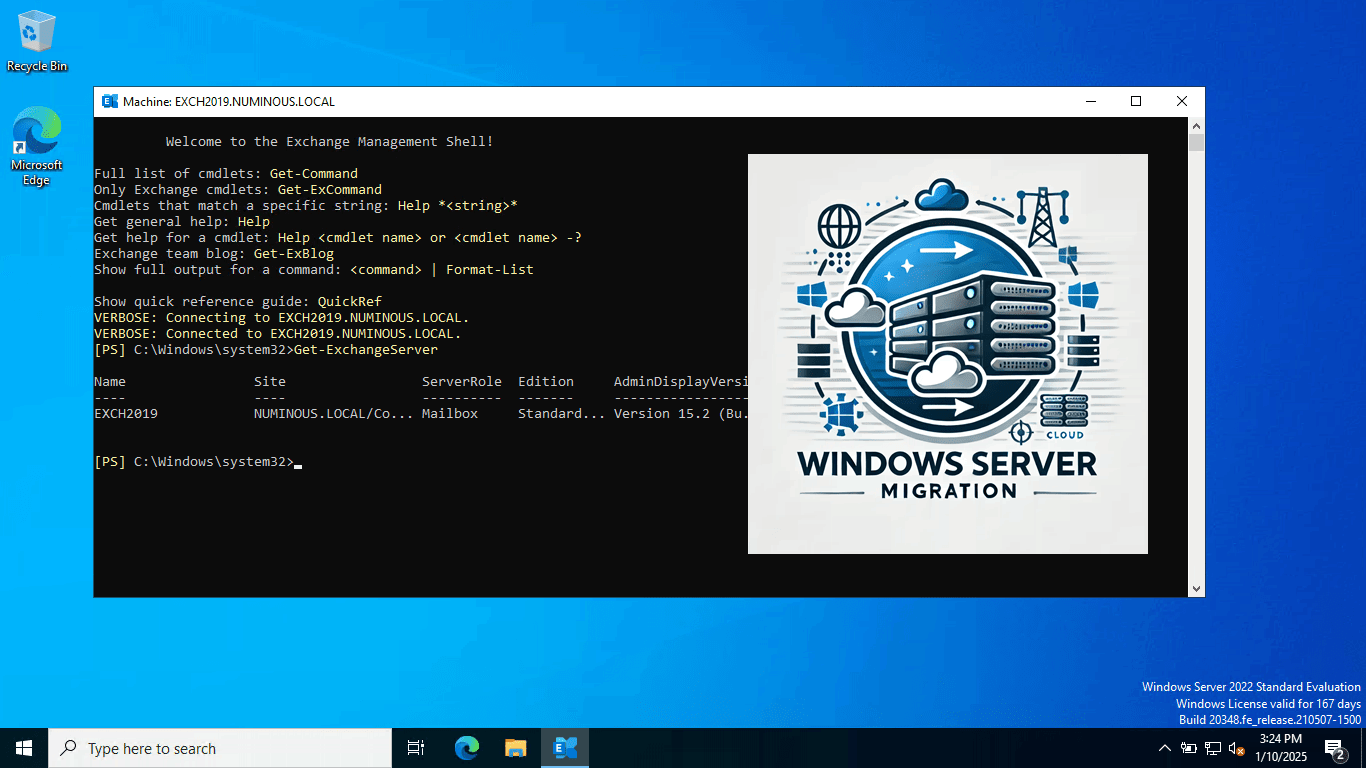Click the QuickRef text in the shell
Viewport: 1366px width, 768px height.
(x=350, y=302)
